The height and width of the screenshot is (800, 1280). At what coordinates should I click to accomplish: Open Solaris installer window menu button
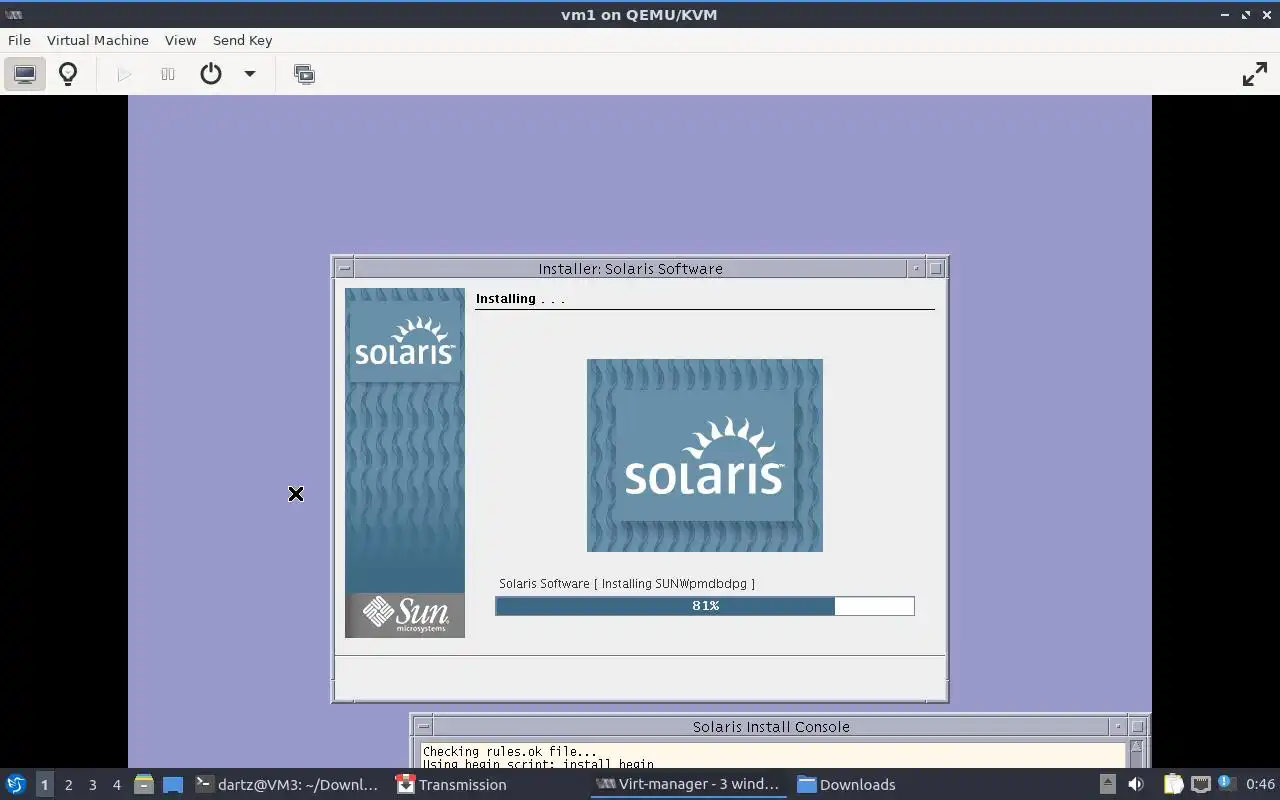pyautogui.click(x=344, y=268)
